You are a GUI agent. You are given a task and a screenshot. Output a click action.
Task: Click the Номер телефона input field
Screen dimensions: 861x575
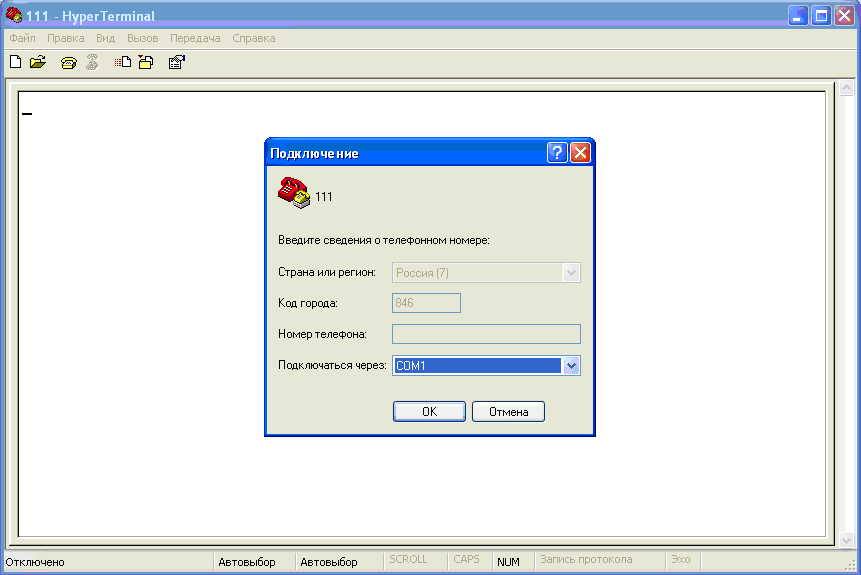(486, 334)
